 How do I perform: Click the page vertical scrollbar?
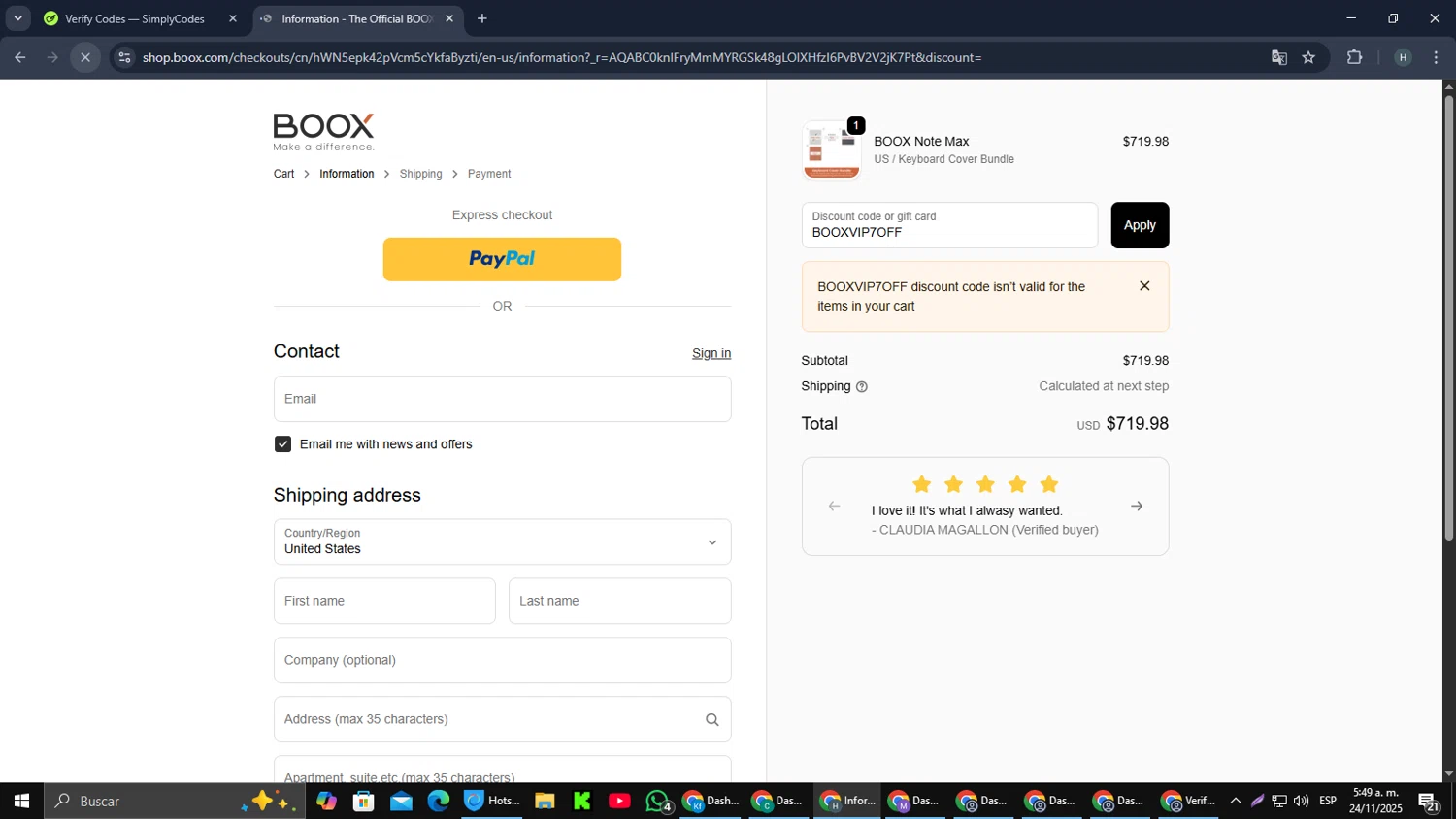click(x=1448, y=320)
